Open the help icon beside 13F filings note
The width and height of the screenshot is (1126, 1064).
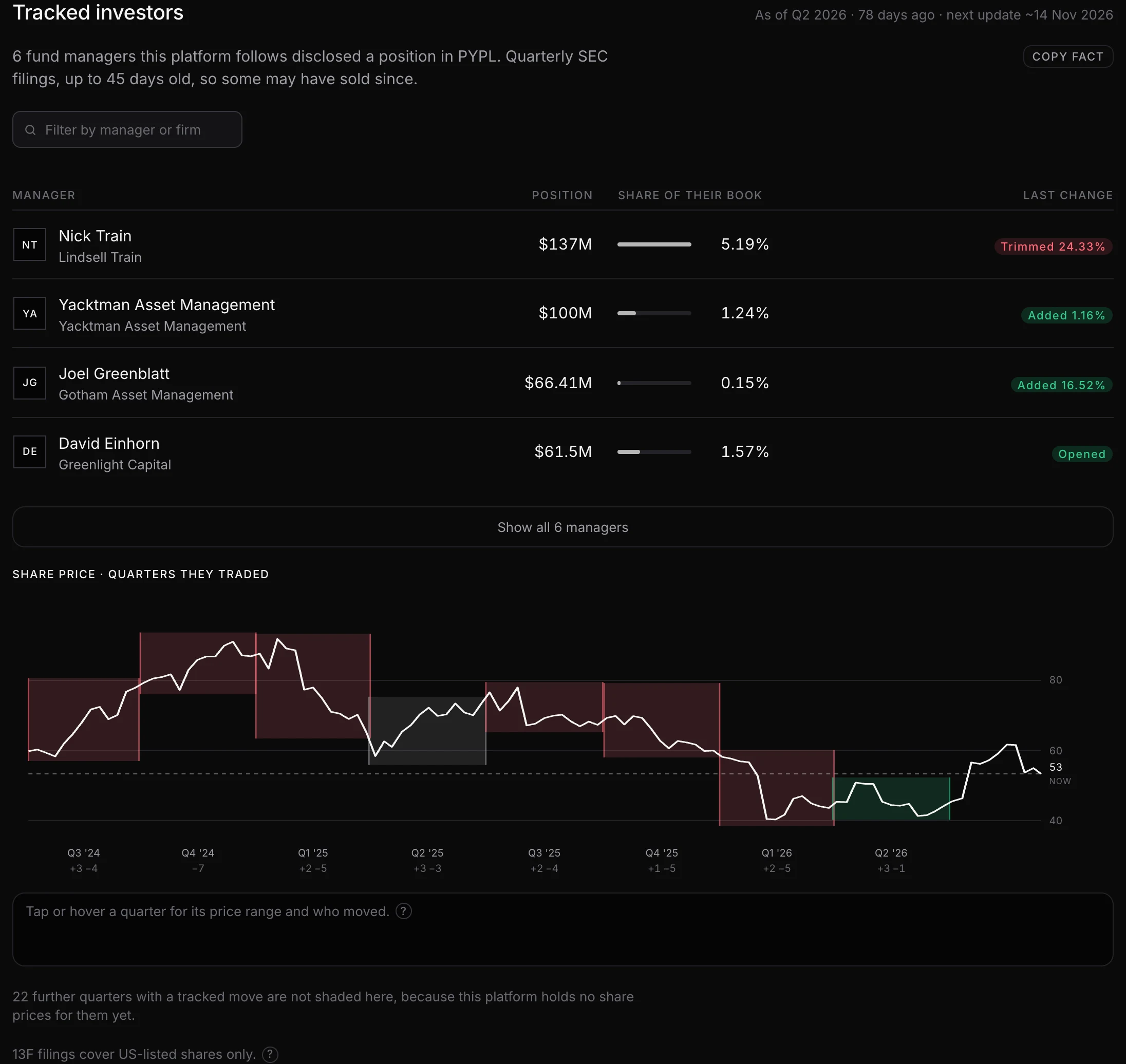[x=270, y=1054]
